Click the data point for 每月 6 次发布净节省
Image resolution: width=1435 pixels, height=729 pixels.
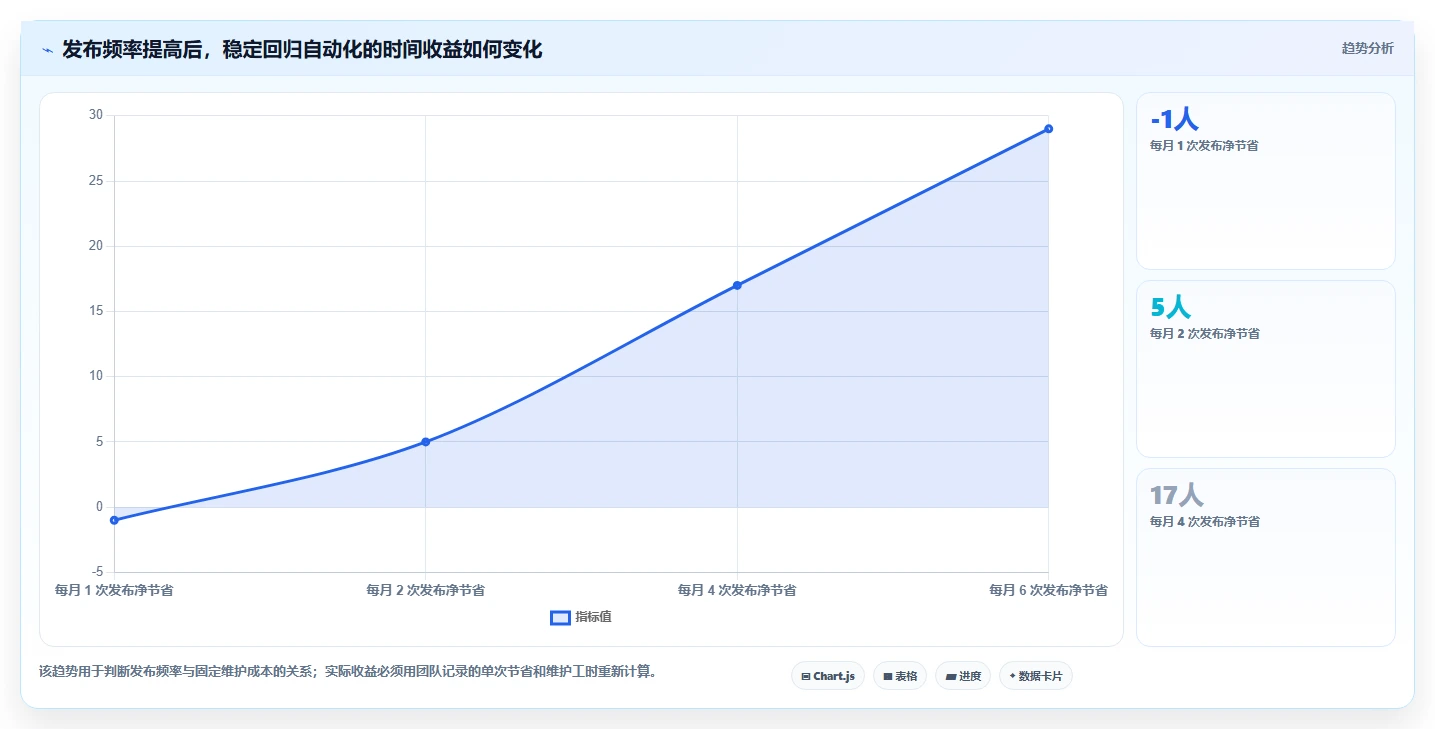pyautogui.click(x=1048, y=128)
